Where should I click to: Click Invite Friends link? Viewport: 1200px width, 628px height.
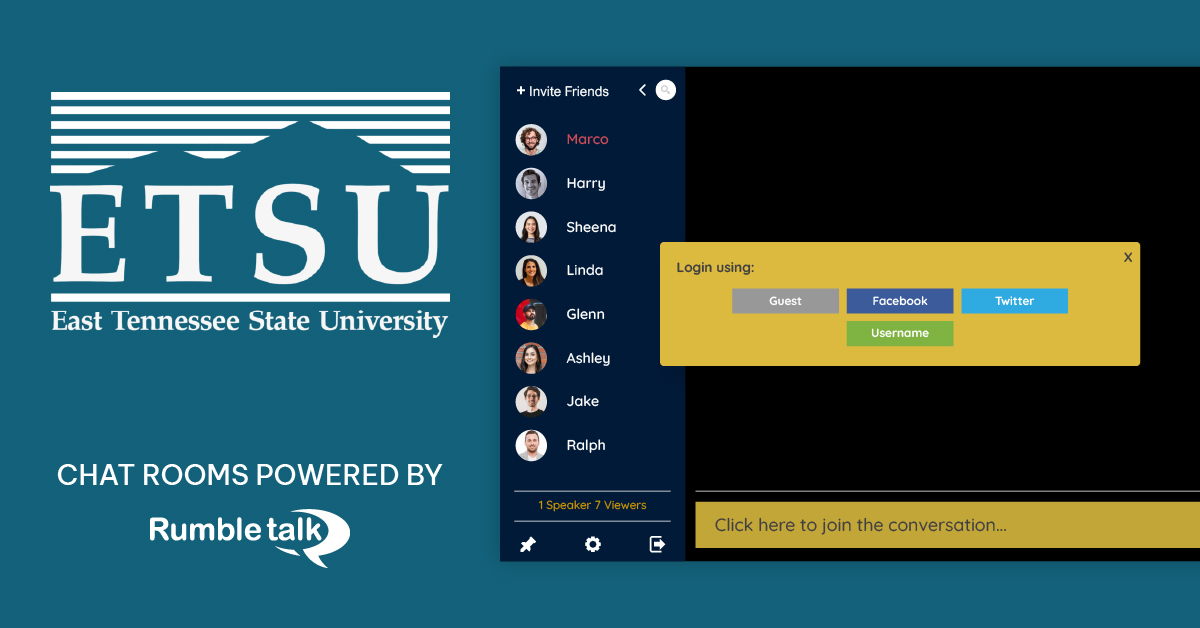[563, 91]
